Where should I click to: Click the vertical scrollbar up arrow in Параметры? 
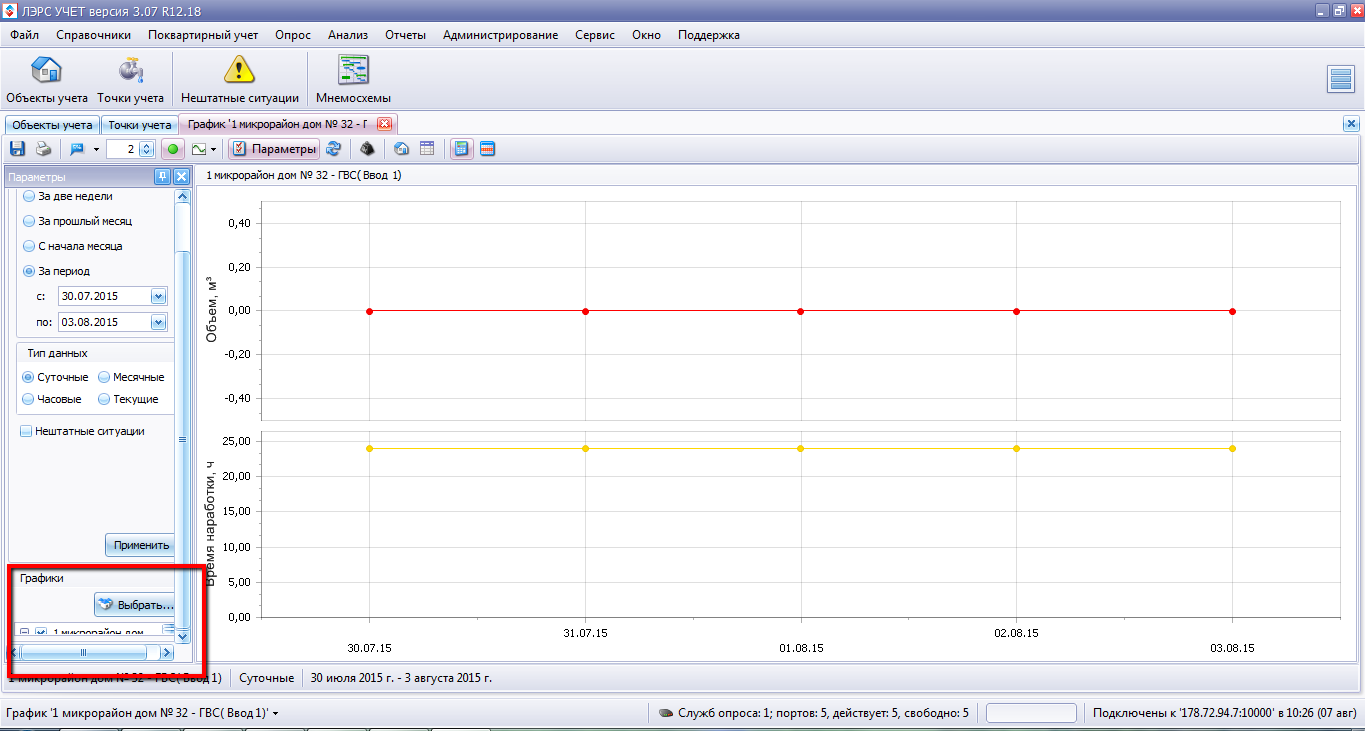coord(182,197)
